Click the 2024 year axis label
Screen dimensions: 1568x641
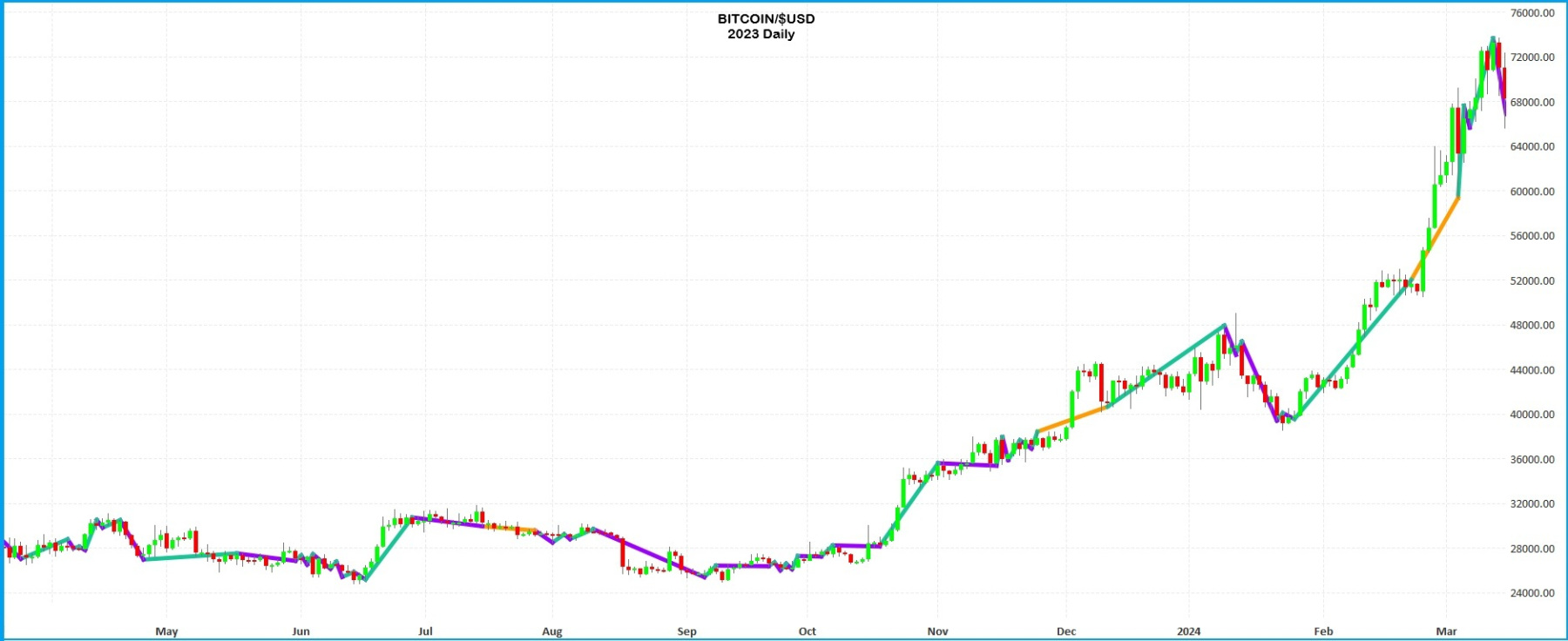tap(1188, 631)
